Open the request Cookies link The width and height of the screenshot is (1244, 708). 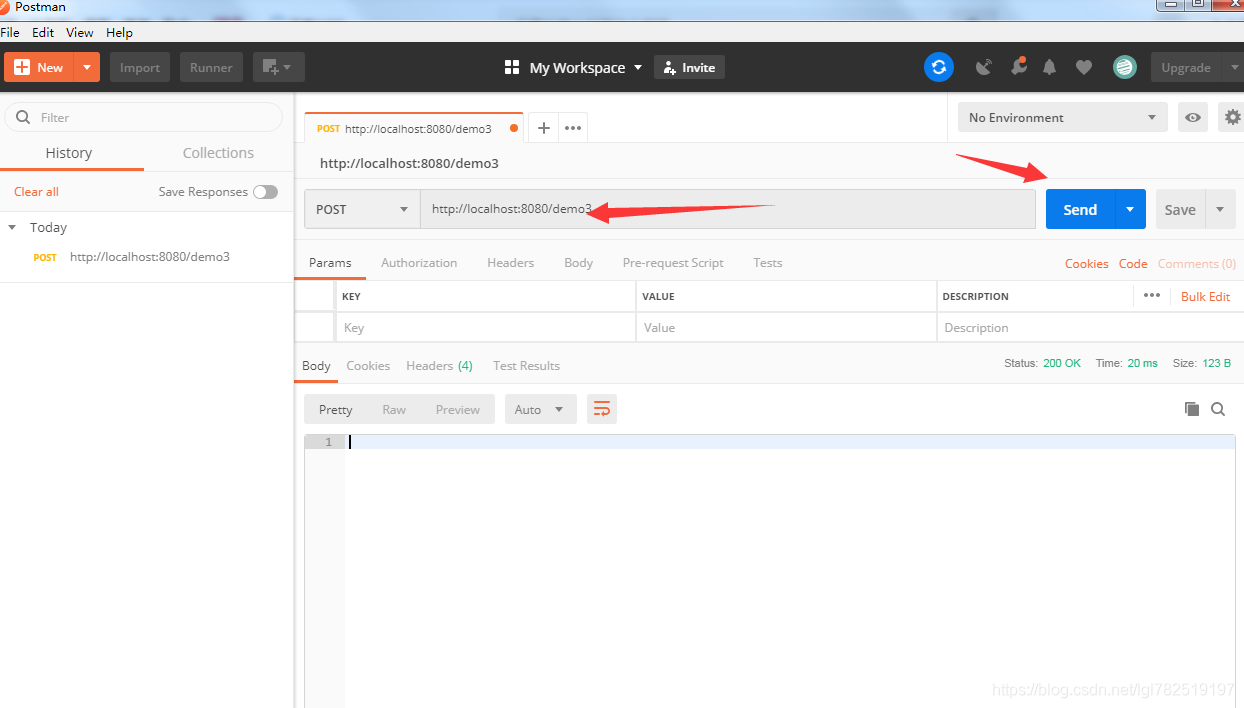point(1086,264)
